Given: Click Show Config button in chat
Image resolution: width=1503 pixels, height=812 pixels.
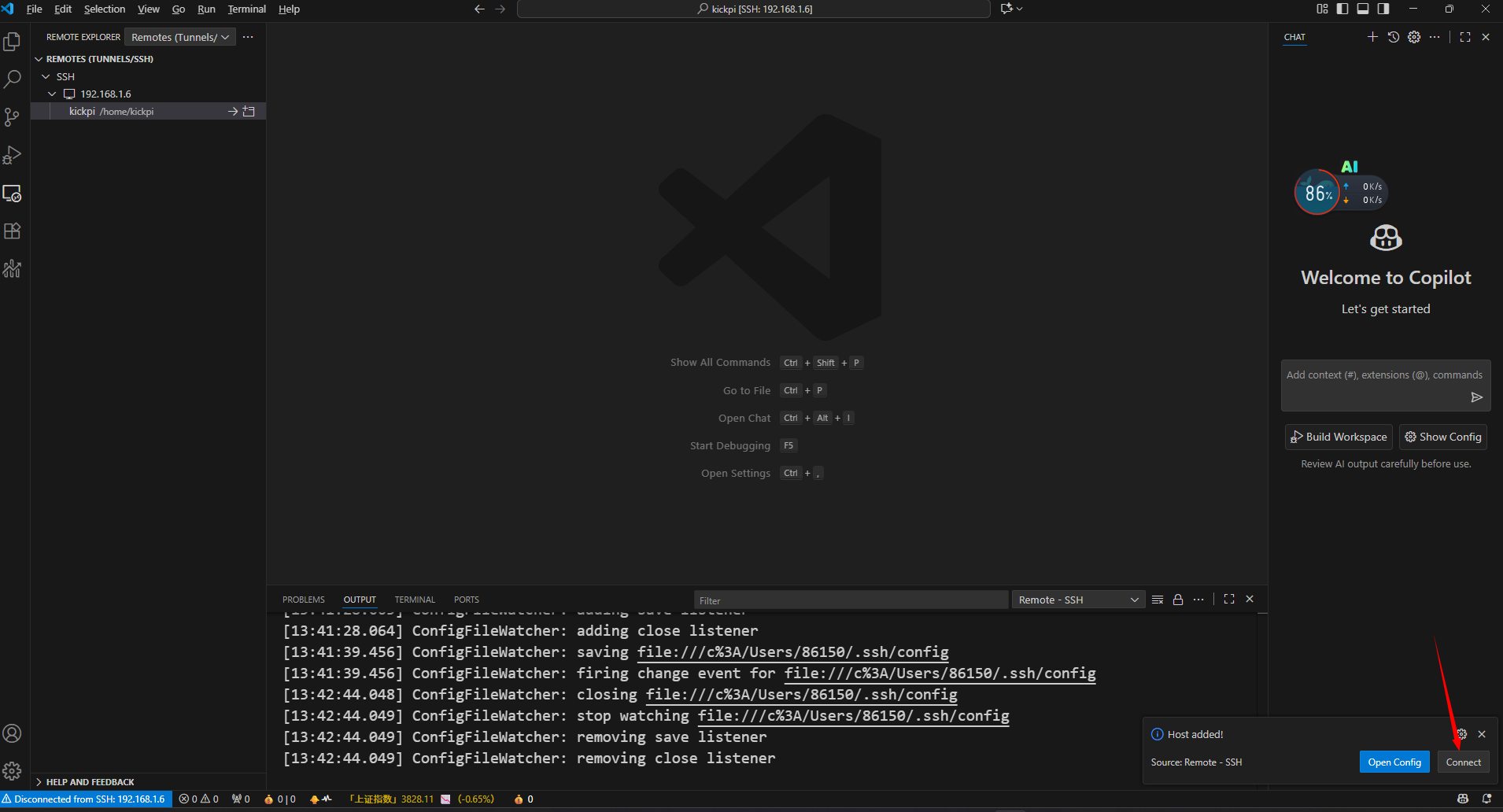Looking at the screenshot, I should pyautogui.click(x=1443, y=437).
